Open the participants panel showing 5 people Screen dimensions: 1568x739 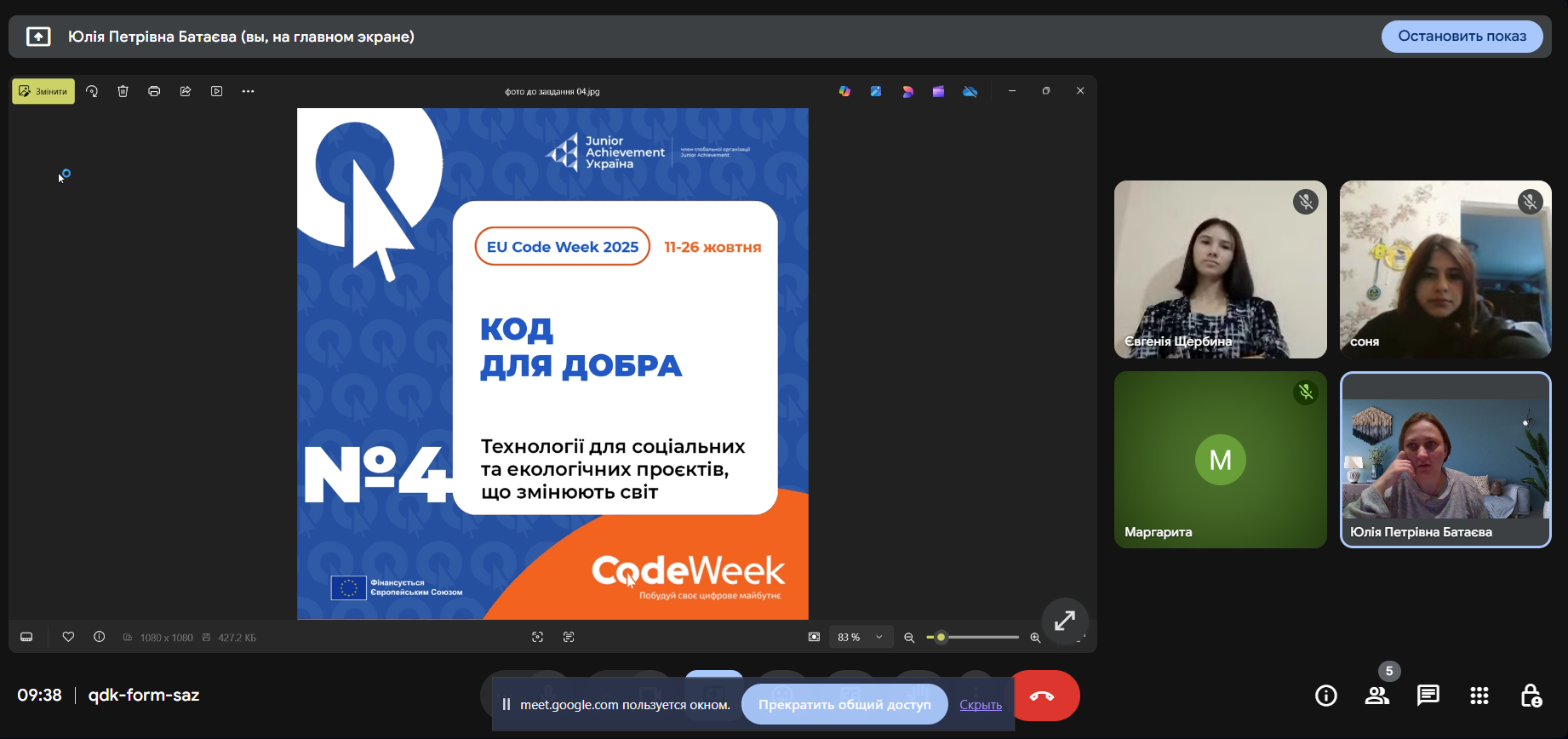pyautogui.click(x=1376, y=696)
